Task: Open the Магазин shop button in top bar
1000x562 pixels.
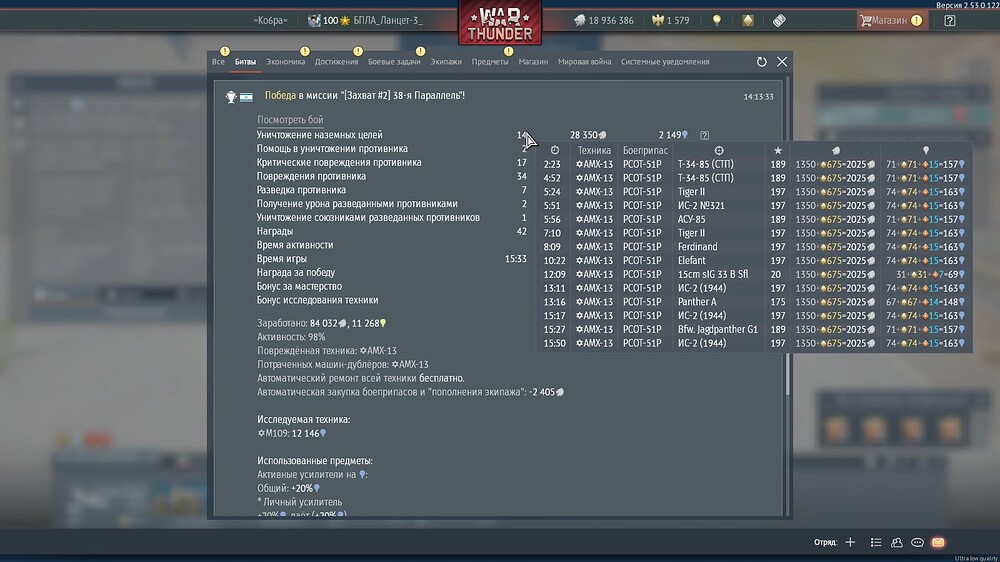Action: coord(886,20)
